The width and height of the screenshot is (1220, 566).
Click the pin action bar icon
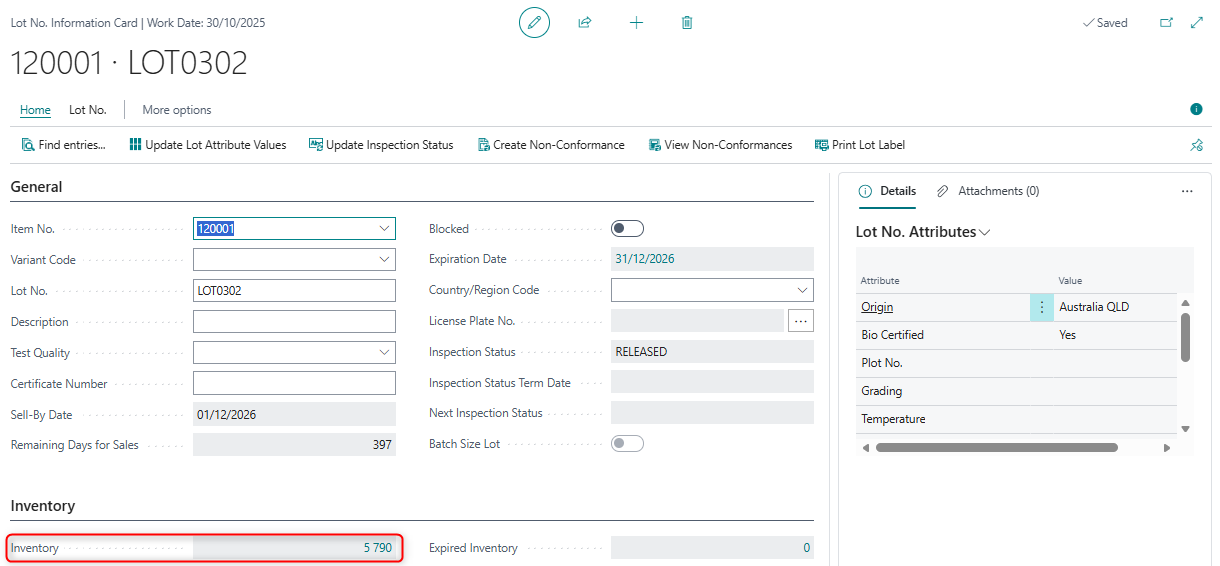(1196, 145)
